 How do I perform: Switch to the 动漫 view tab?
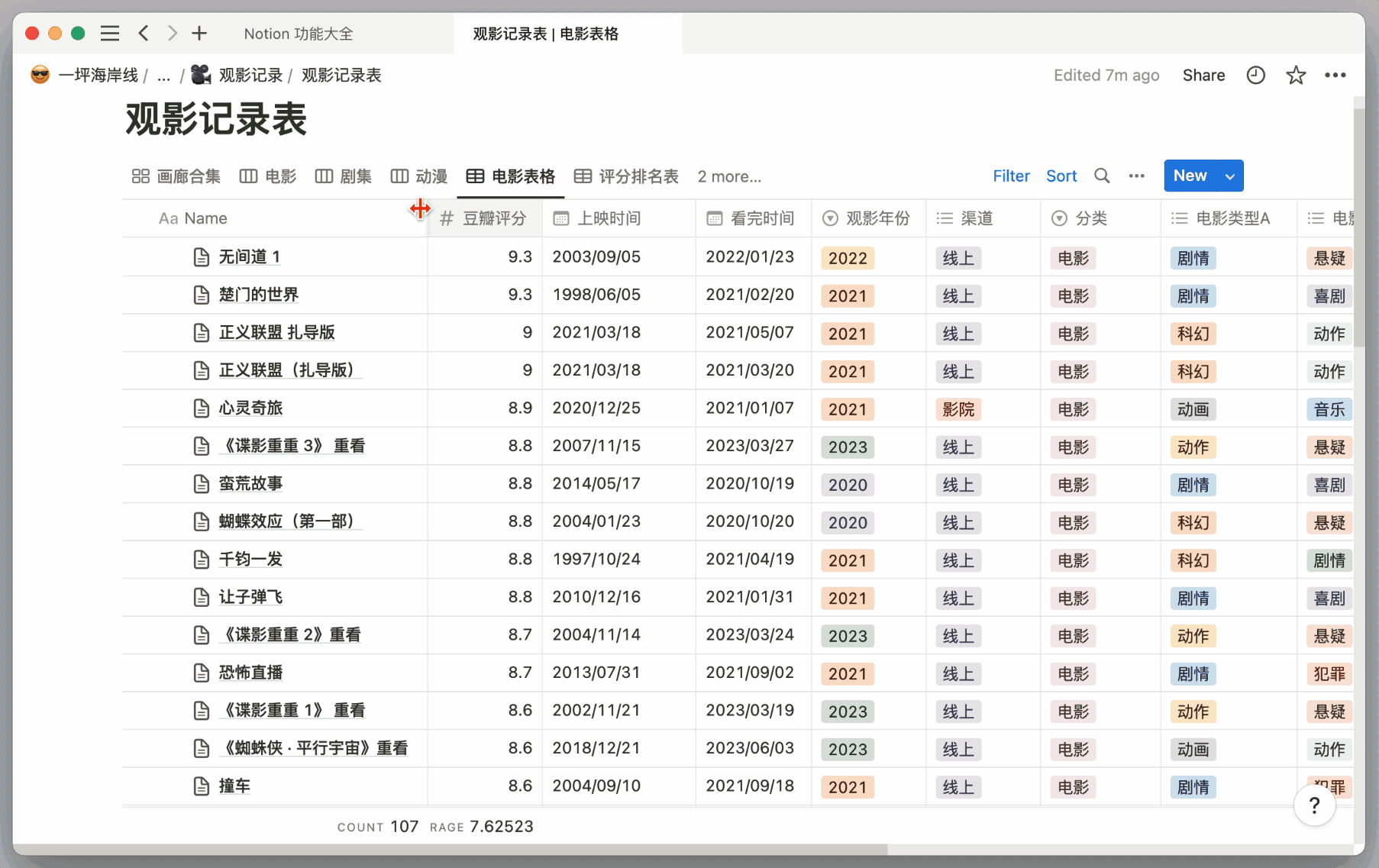click(419, 176)
